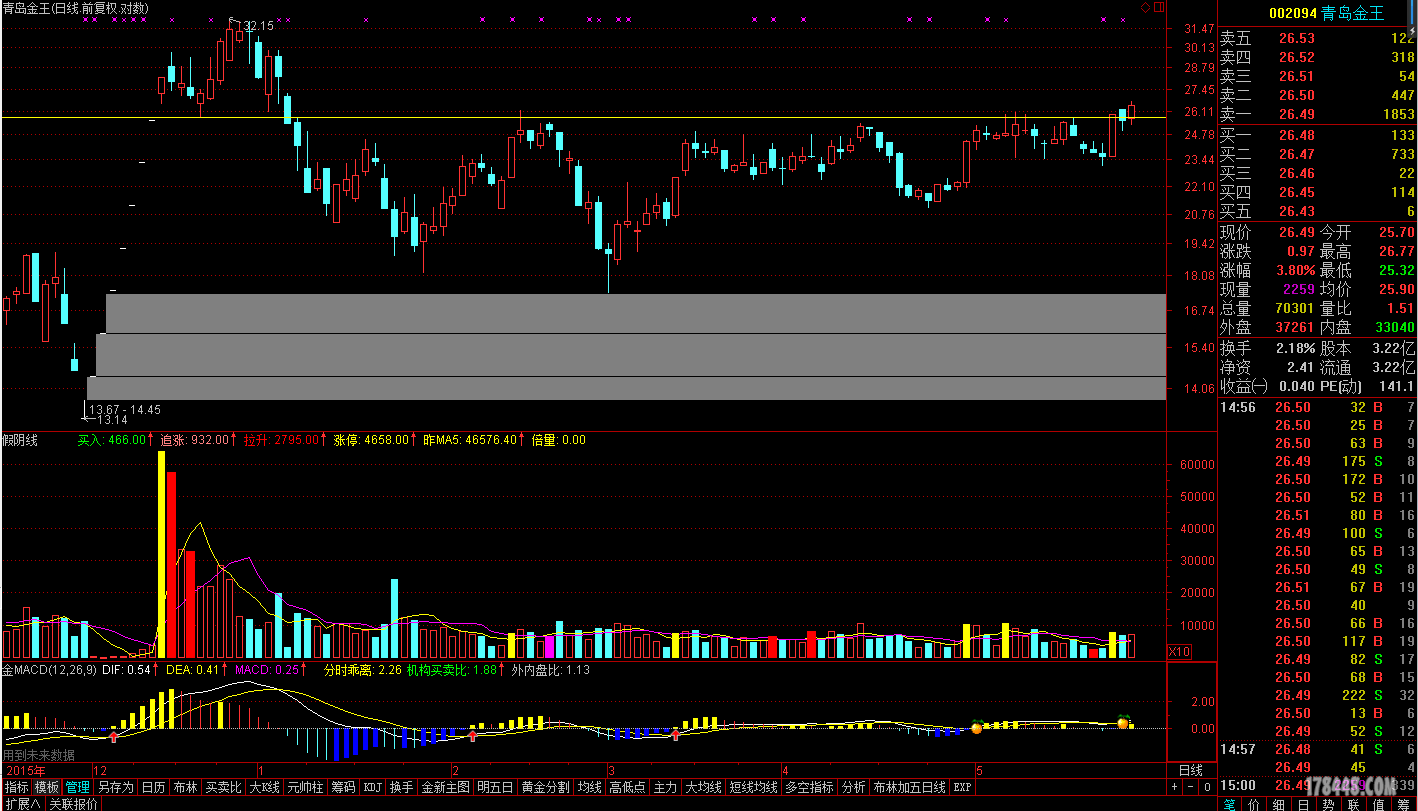Select the 管理 tab
Screen dimensions: 1418x811
(x=78, y=787)
